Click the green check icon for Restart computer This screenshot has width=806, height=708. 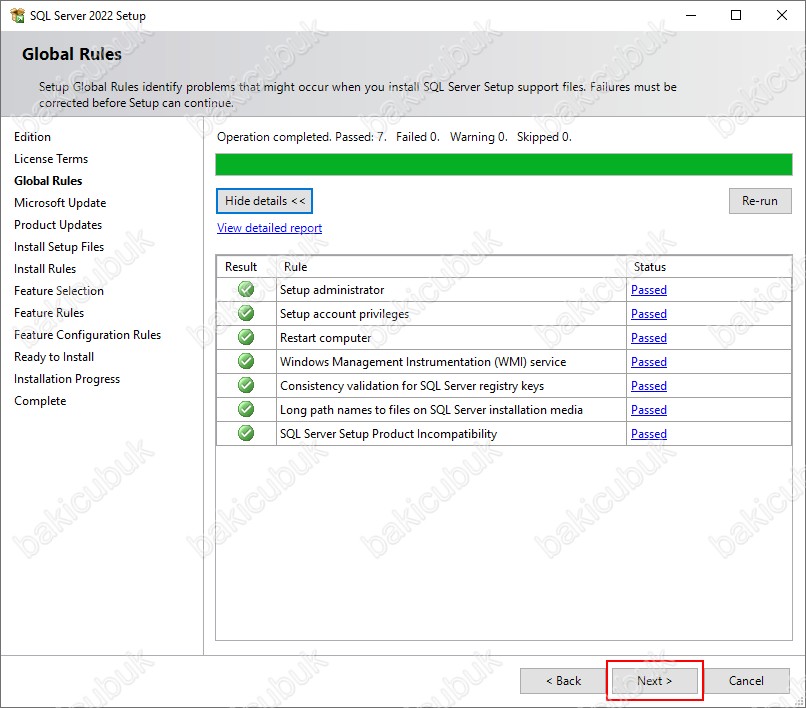click(x=246, y=337)
